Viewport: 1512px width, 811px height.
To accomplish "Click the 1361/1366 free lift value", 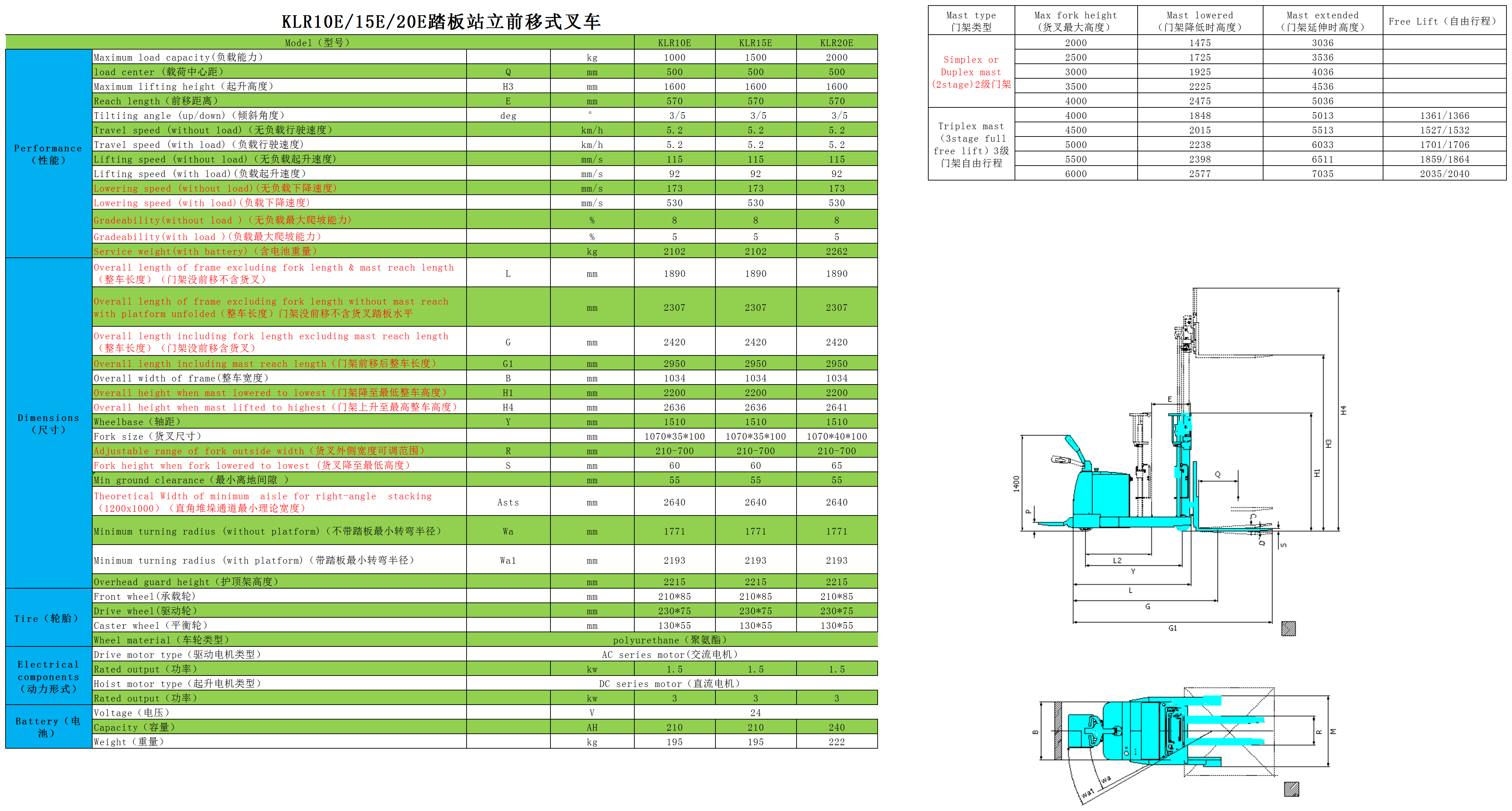I will pos(1444,116).
